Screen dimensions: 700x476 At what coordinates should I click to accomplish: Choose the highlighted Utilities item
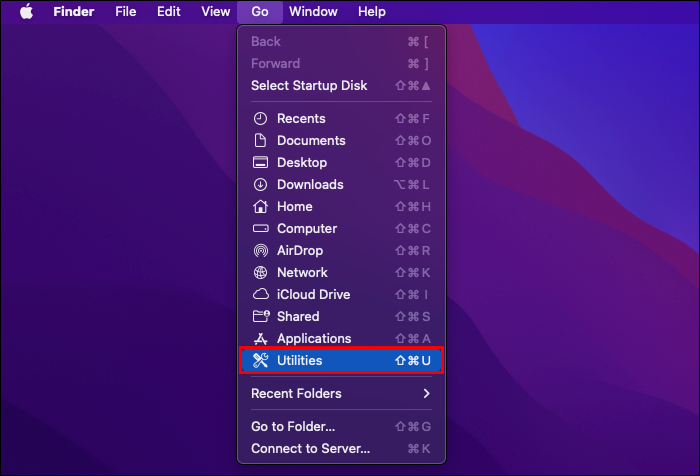tap(342, 360)
